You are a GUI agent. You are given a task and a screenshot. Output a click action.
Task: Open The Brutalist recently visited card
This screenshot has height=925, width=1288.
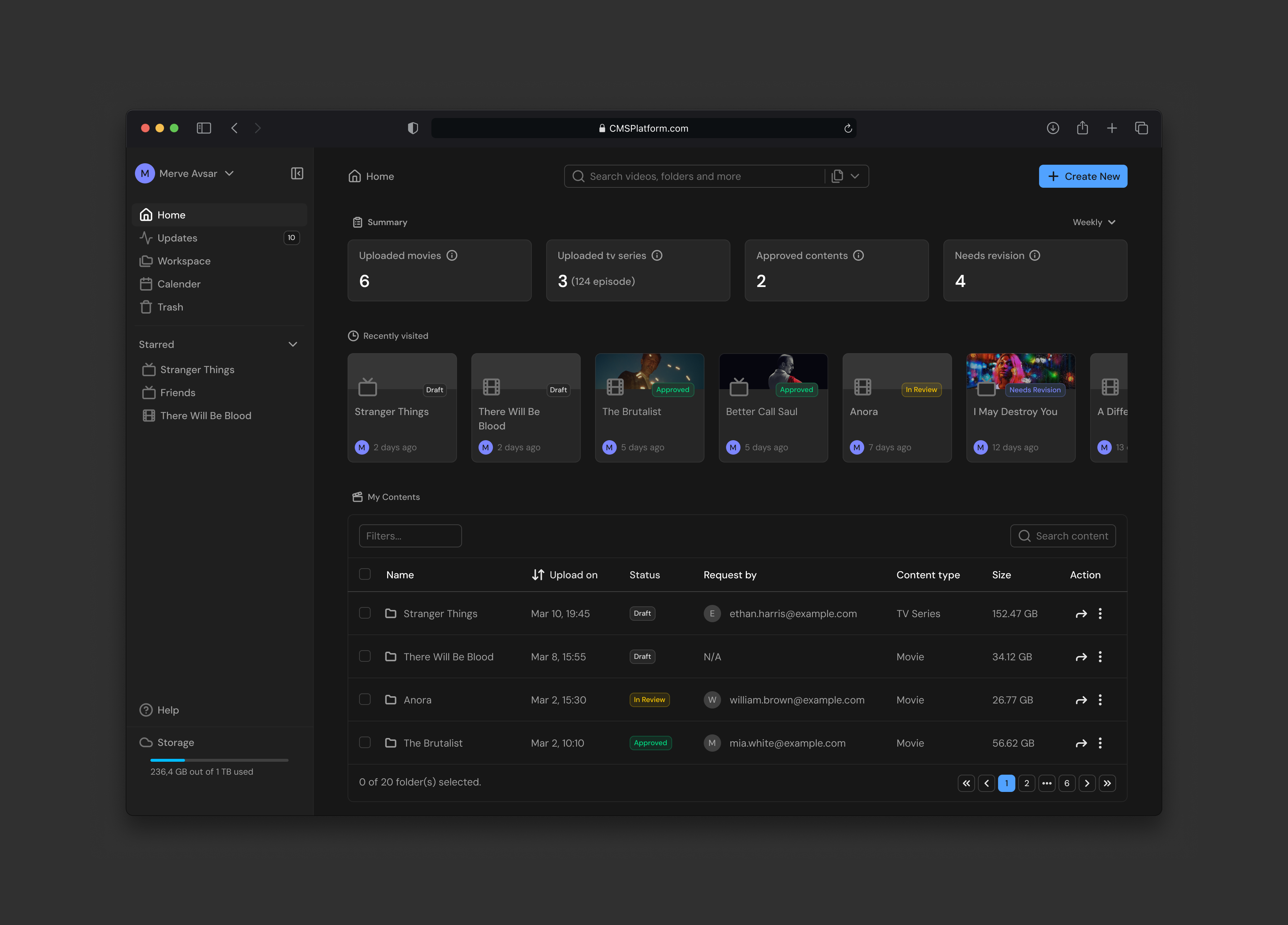coord(650,408)
